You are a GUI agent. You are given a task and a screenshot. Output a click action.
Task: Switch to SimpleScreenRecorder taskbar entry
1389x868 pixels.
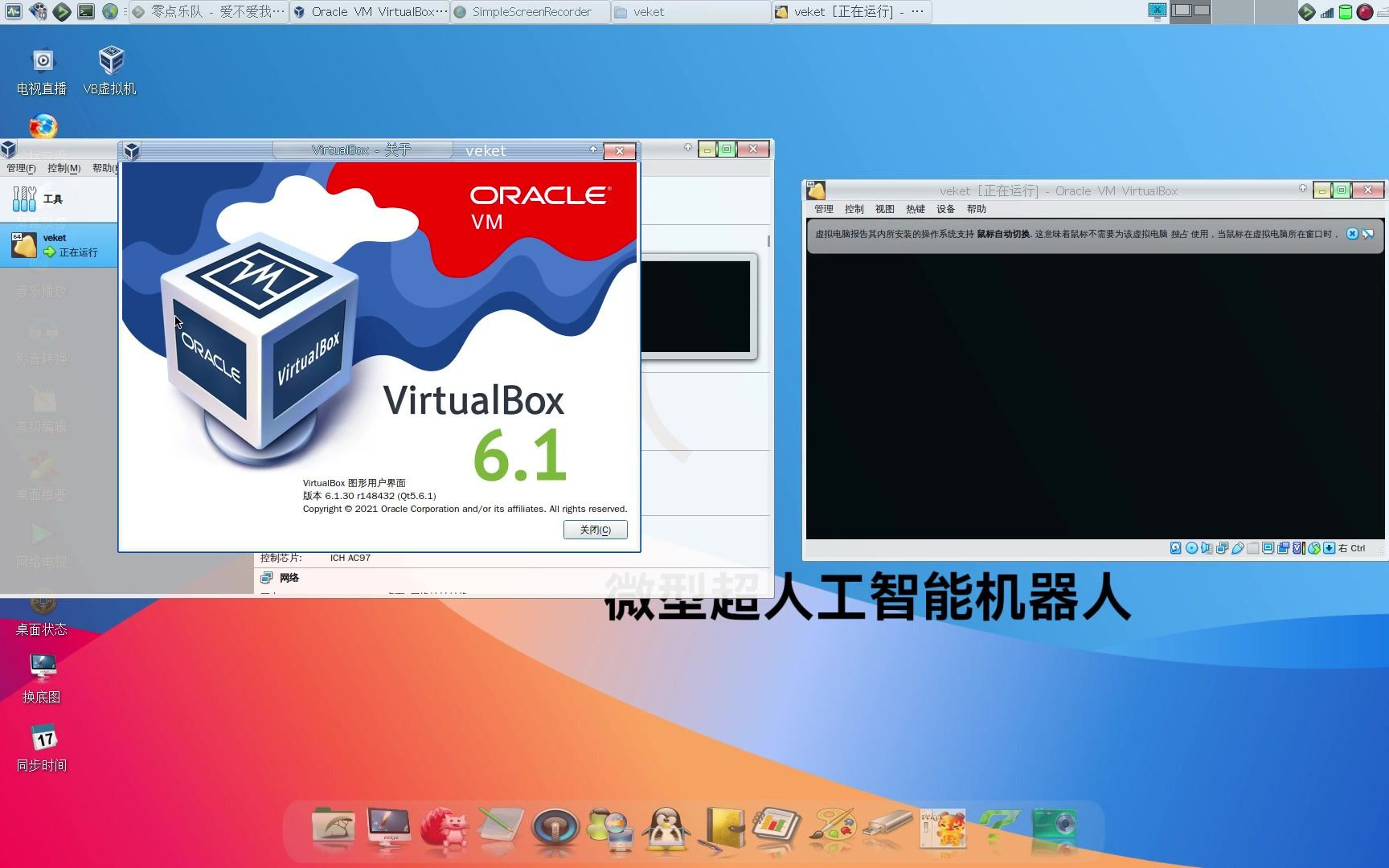(x=531, y=11)
